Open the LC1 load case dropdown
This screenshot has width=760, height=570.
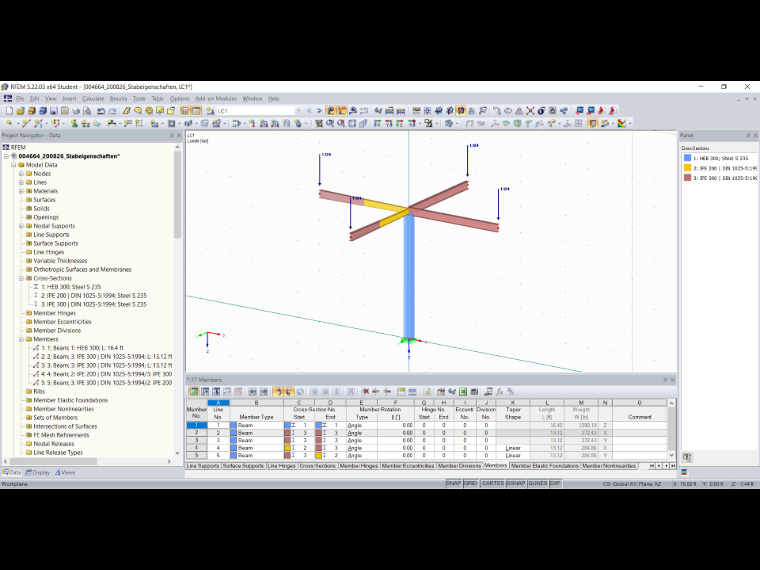pyautogui.click(x=299, y=111)
